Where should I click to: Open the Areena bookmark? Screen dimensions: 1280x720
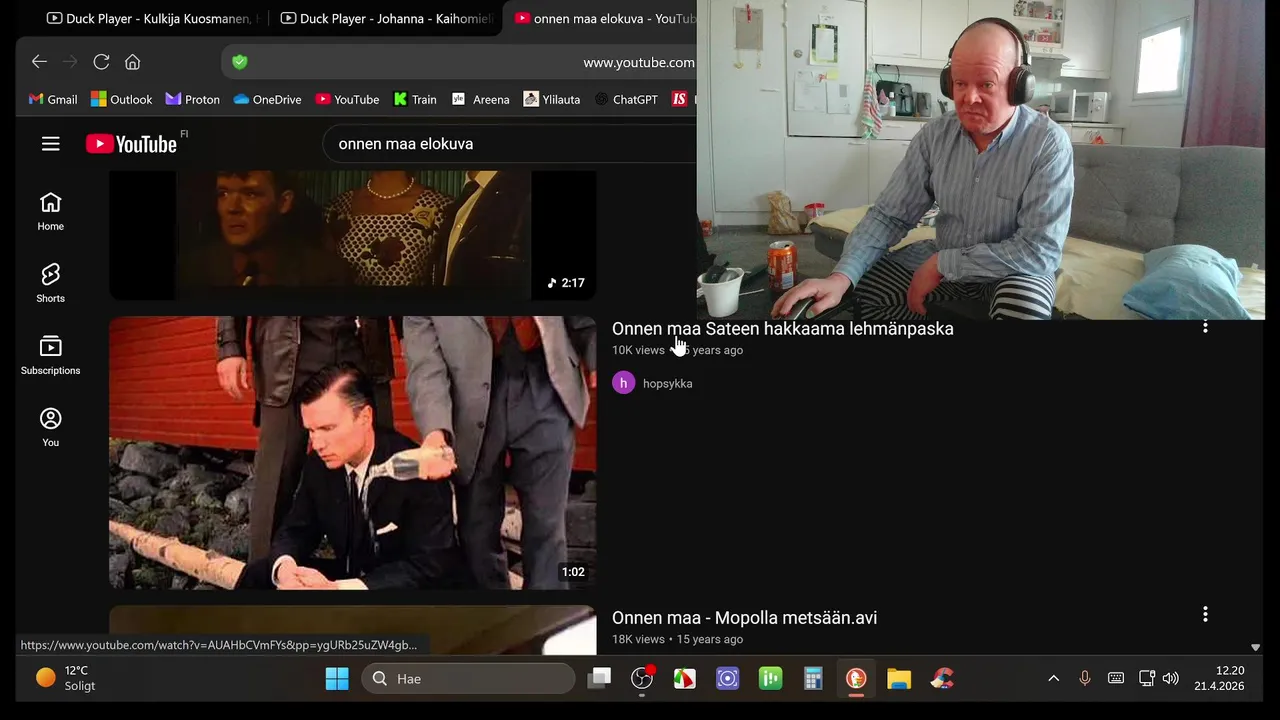point(481,99)
